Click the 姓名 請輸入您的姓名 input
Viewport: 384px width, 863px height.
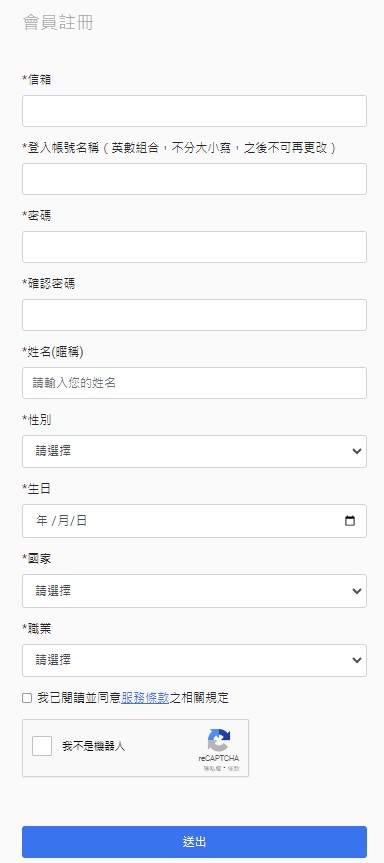(x=194, y=383)
